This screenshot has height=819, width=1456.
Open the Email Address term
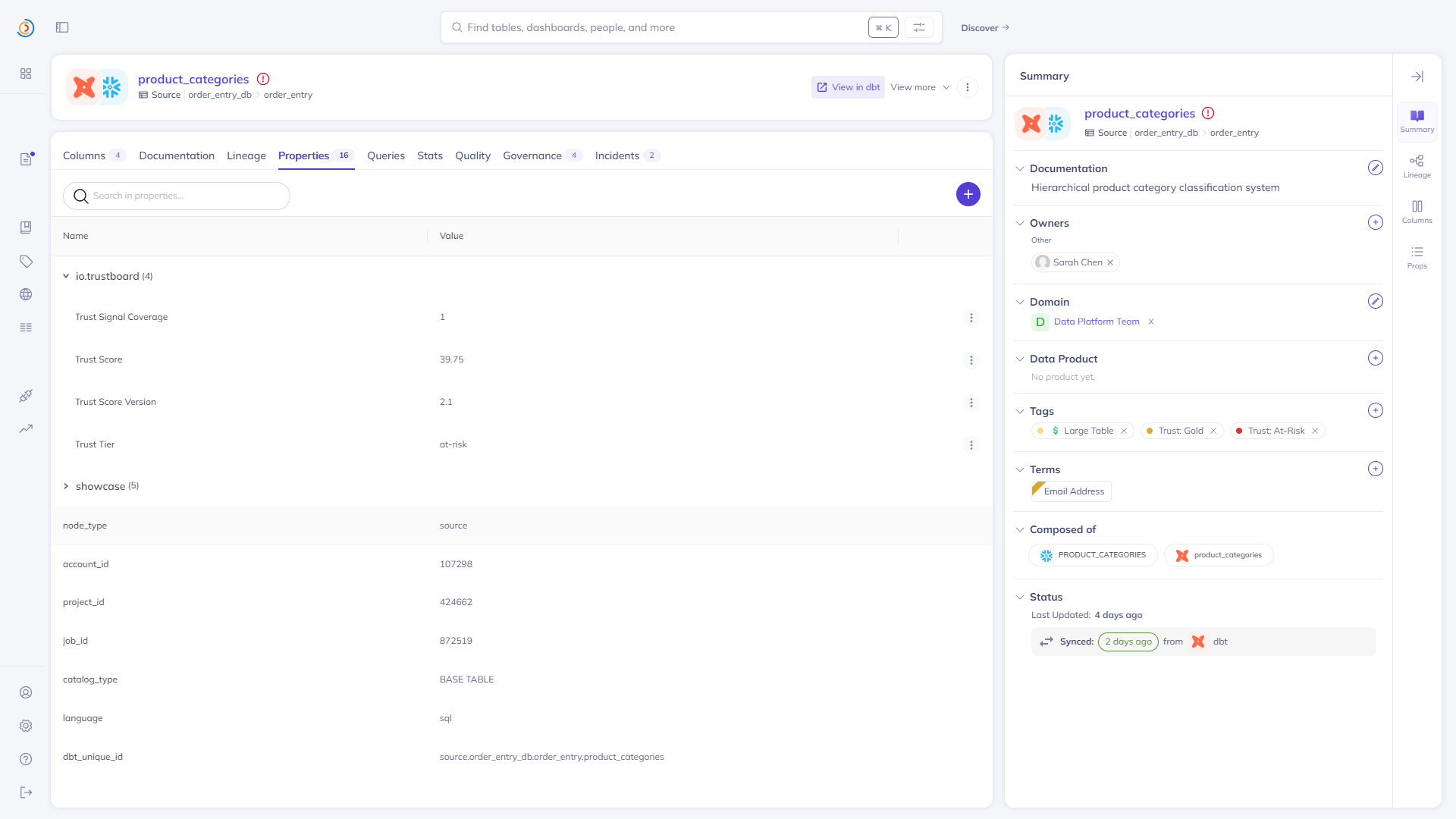click(x=1072, y=491)
